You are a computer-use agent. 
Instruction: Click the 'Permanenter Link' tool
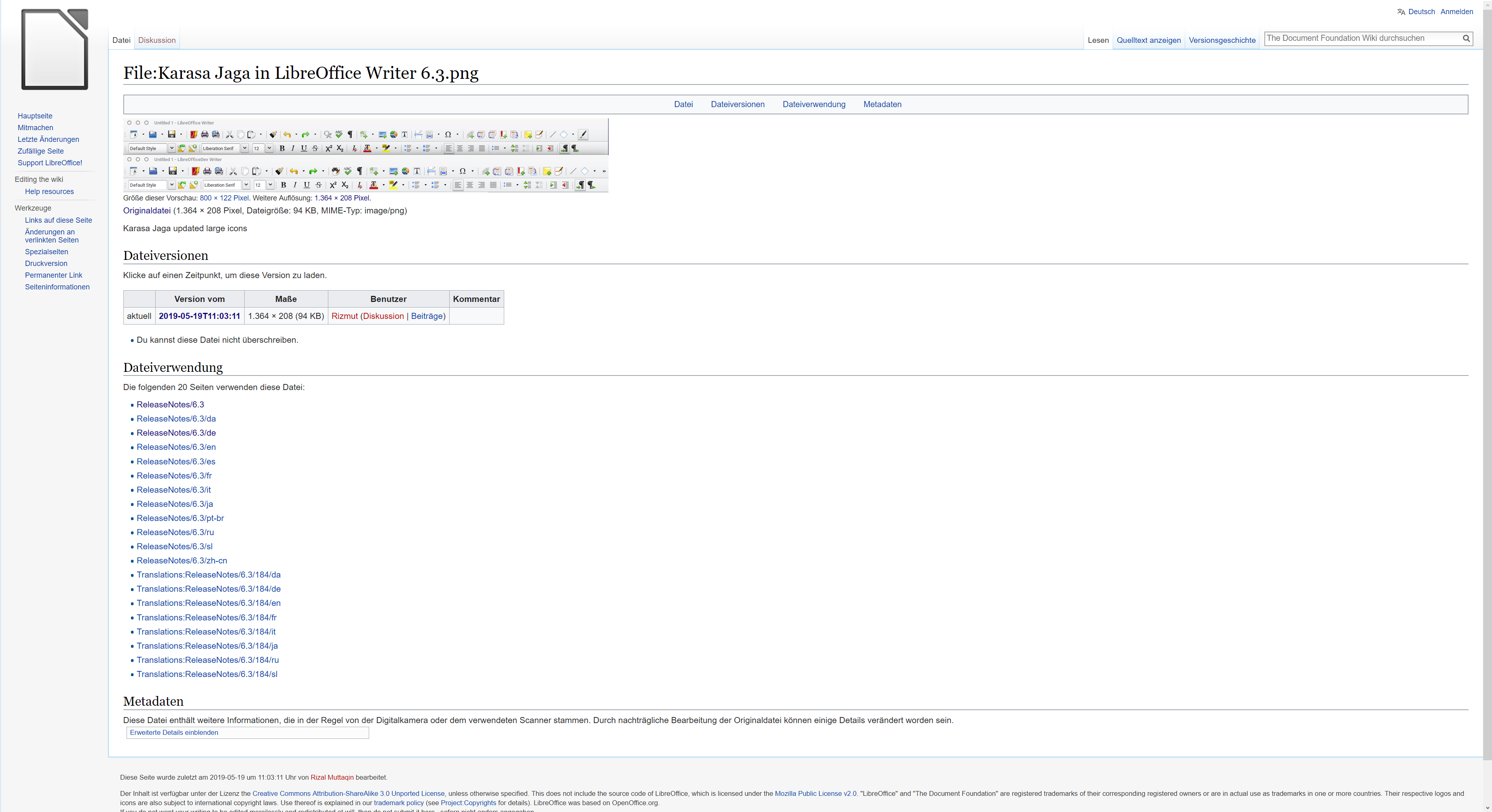(53, 275)
